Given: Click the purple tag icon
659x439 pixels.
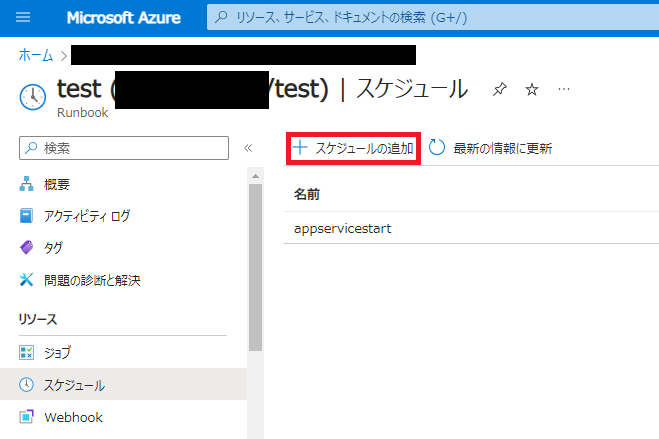Looking at the screenshot, I should [x=26, y=247].
